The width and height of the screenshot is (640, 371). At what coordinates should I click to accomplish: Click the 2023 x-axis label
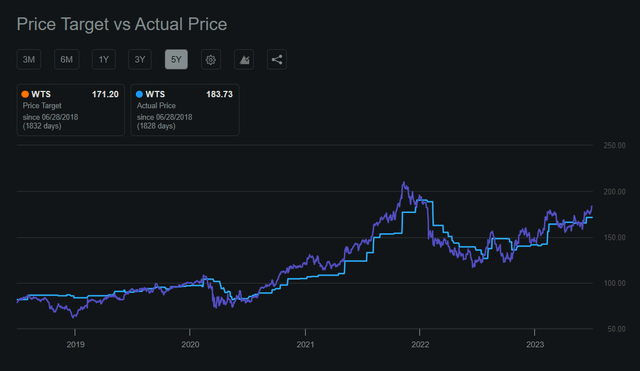pos(535,344)
